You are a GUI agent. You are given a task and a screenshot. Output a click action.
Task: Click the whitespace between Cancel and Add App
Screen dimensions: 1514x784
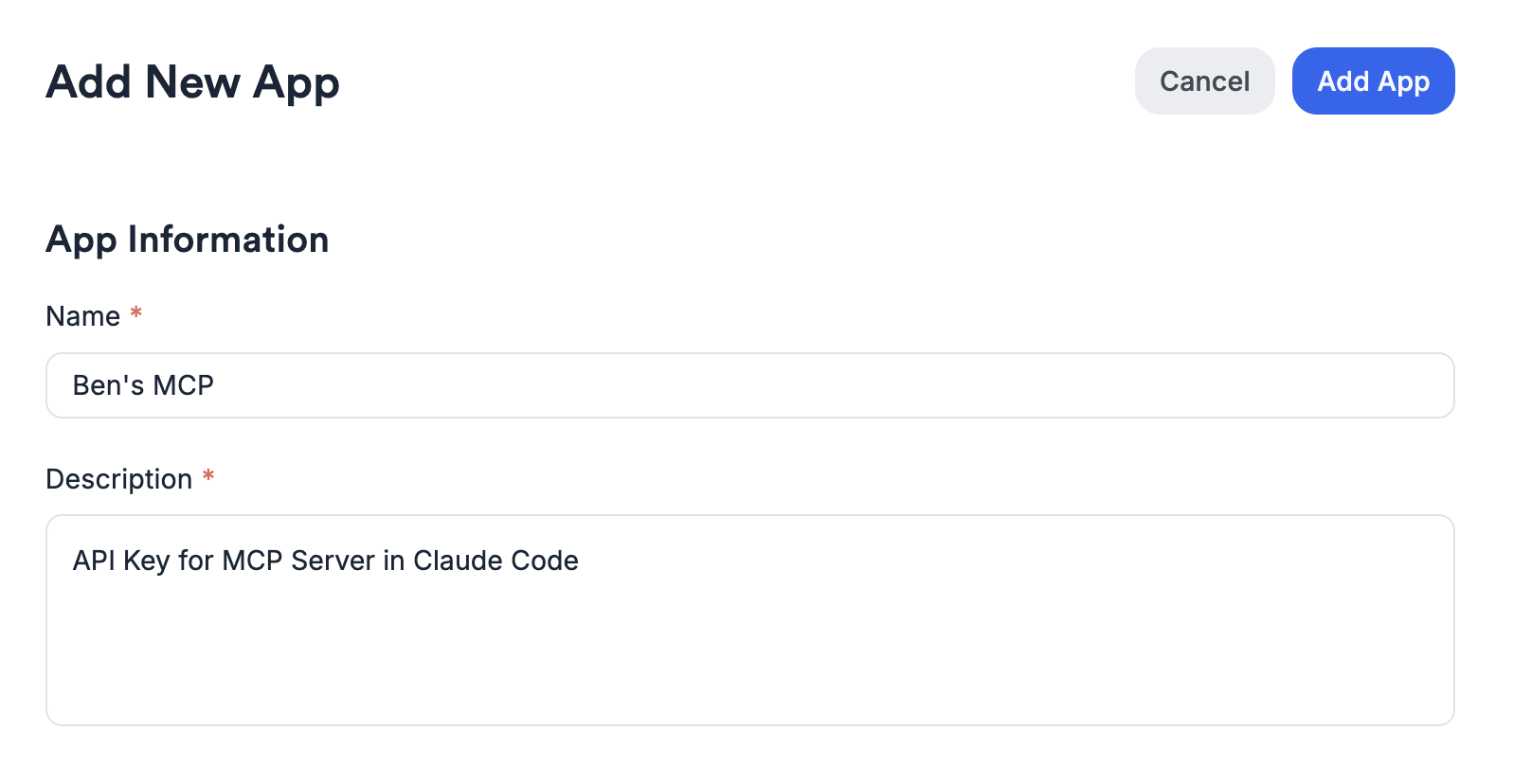coord(1284,81)
